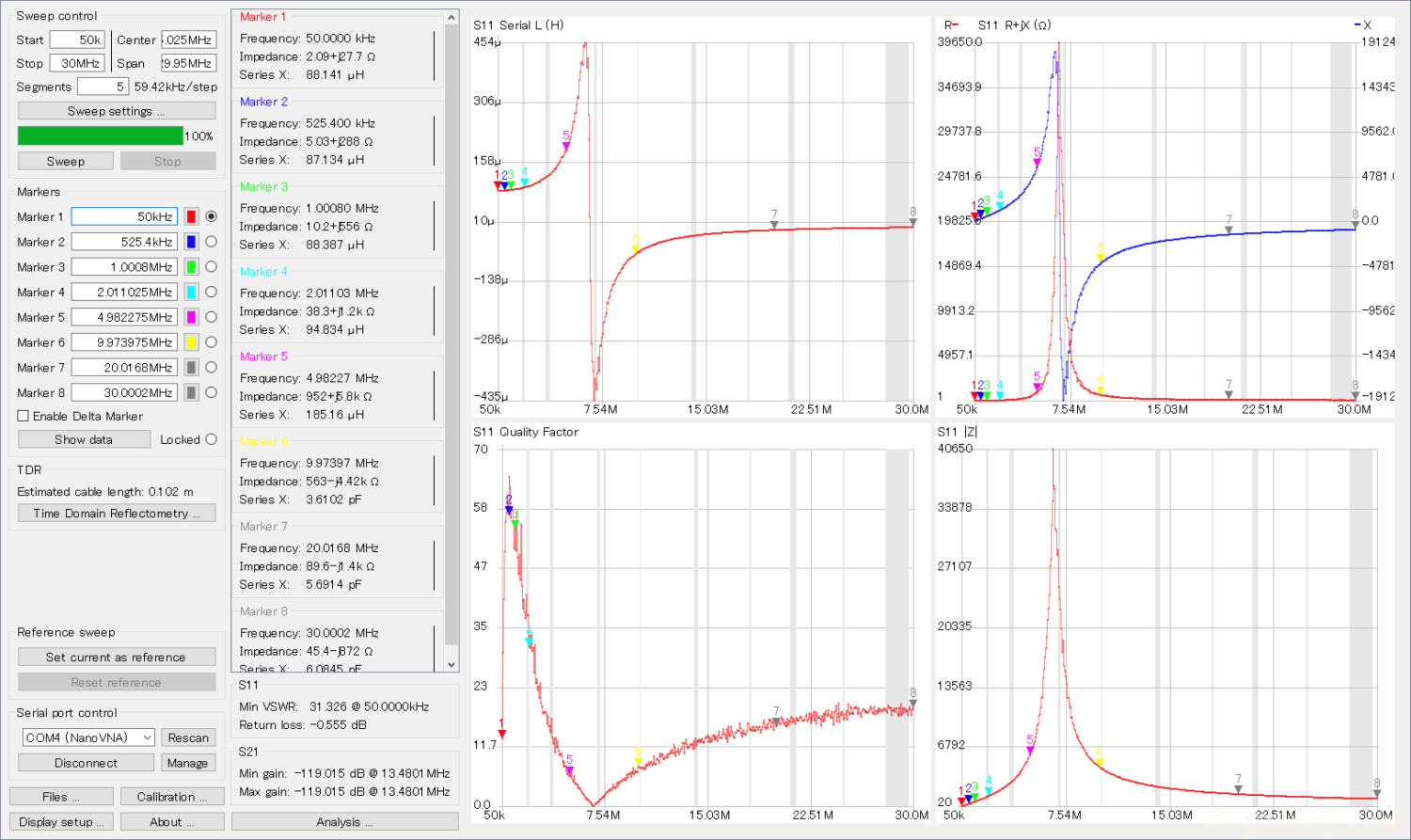The width and height of the screenshot is (1411, 840).
Task: Select the Marker 4 radio button
Action: (x=211, y=292)
